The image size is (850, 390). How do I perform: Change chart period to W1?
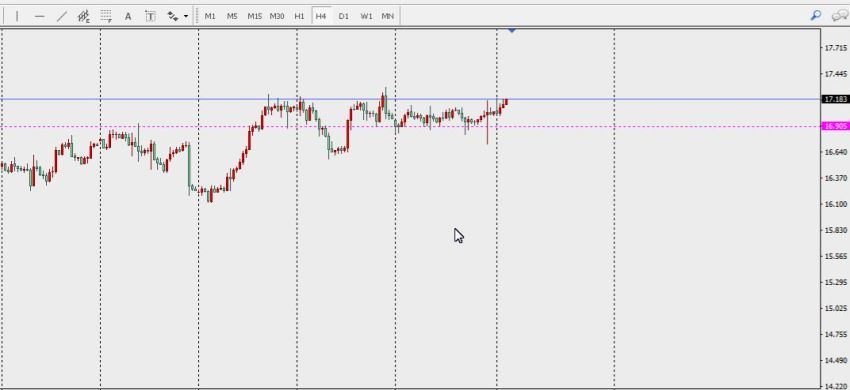point(366,16)
